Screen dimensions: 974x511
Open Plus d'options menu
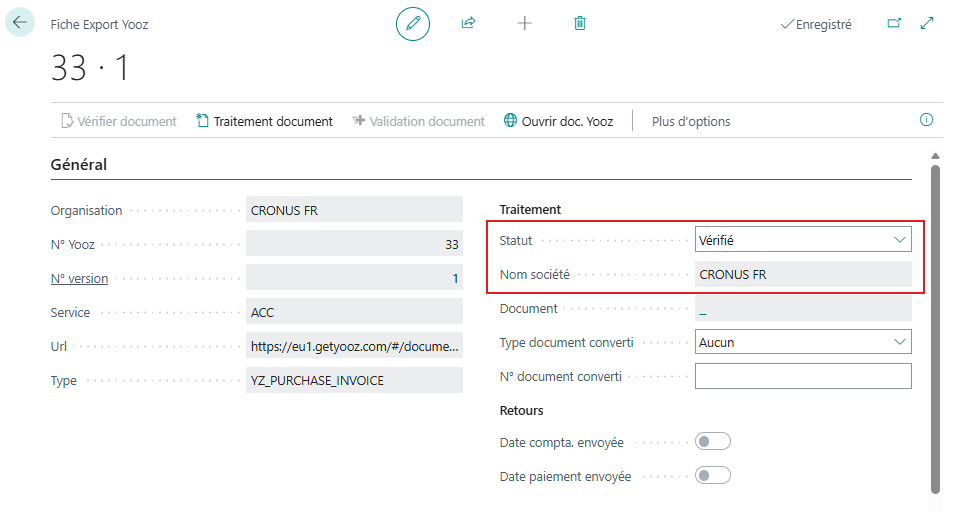tap(691, 121)
